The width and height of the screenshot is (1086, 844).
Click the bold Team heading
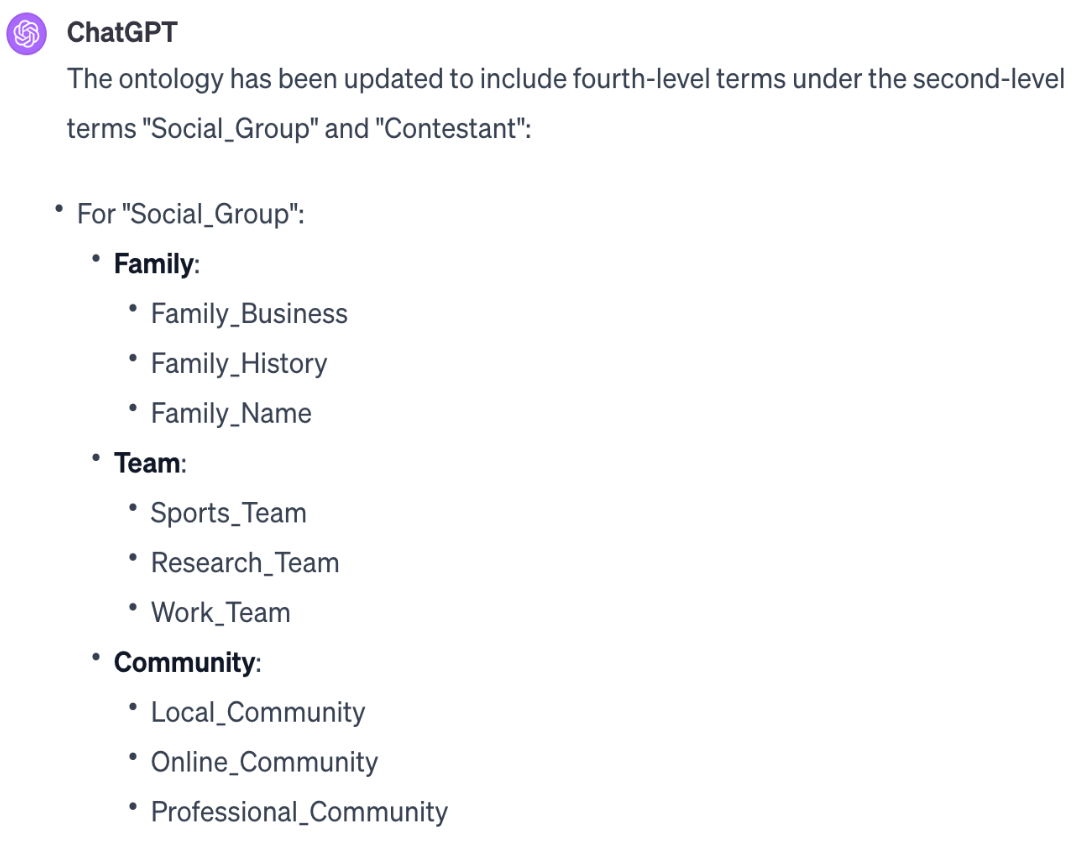(x=148, y=463)
